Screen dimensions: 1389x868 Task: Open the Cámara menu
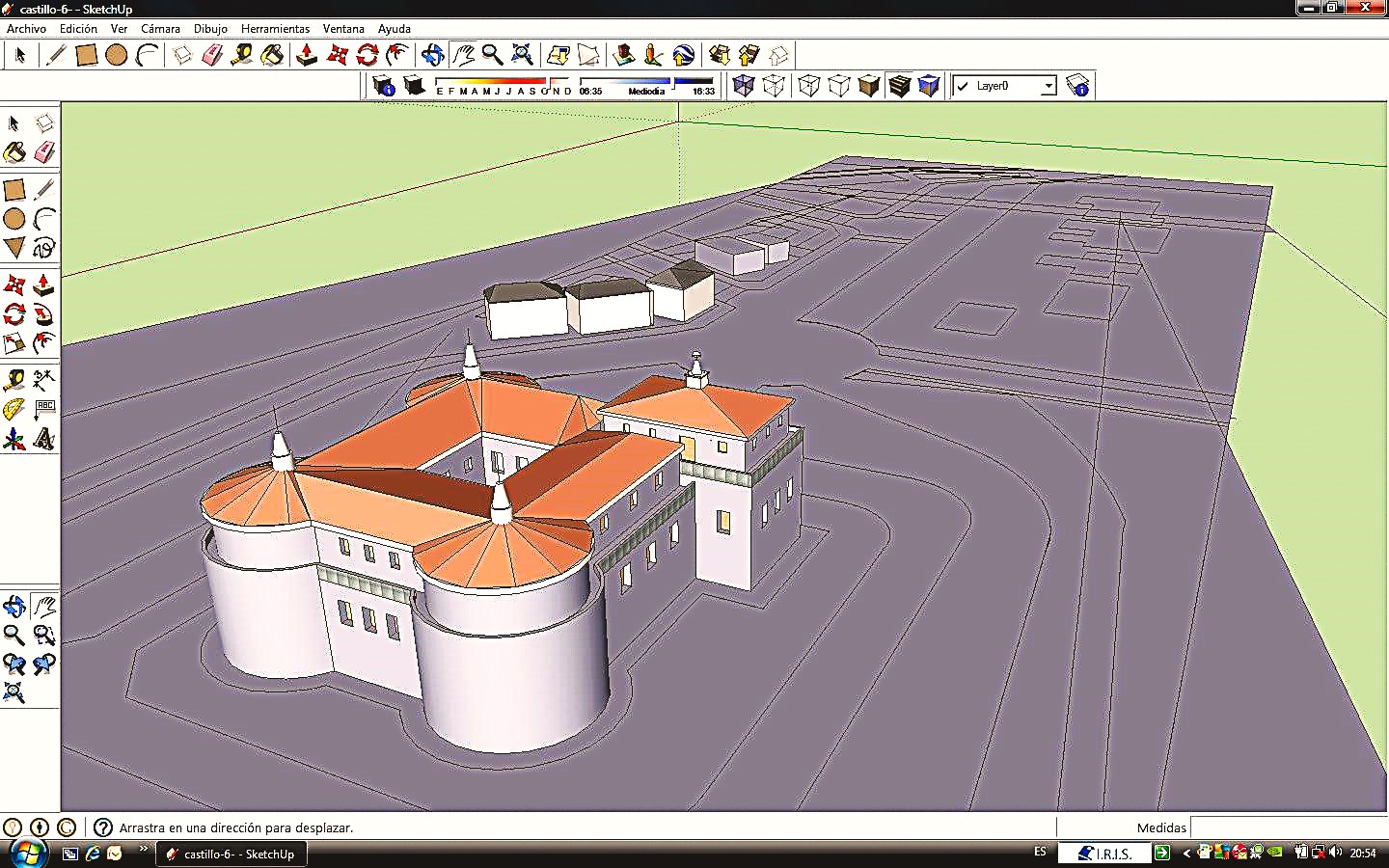click(160, 29)
